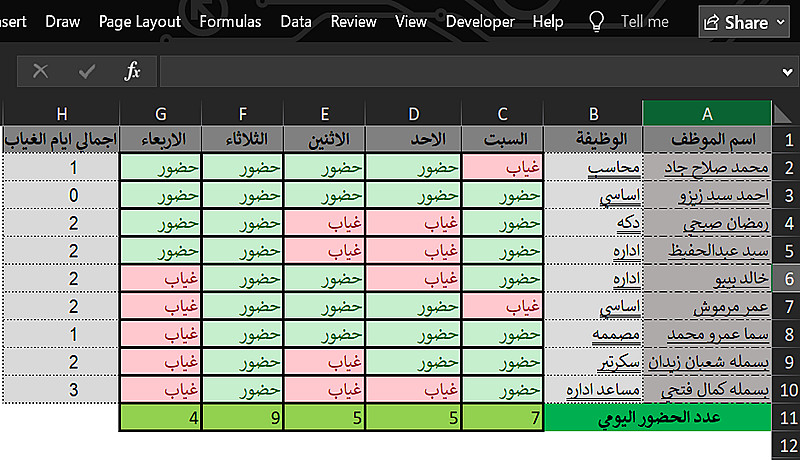This screenshot has width=800, height=460.
Task: Click employee name 'بسمله شعبان زيدان'
Action: pyautogui.click(x=707, y=362)
